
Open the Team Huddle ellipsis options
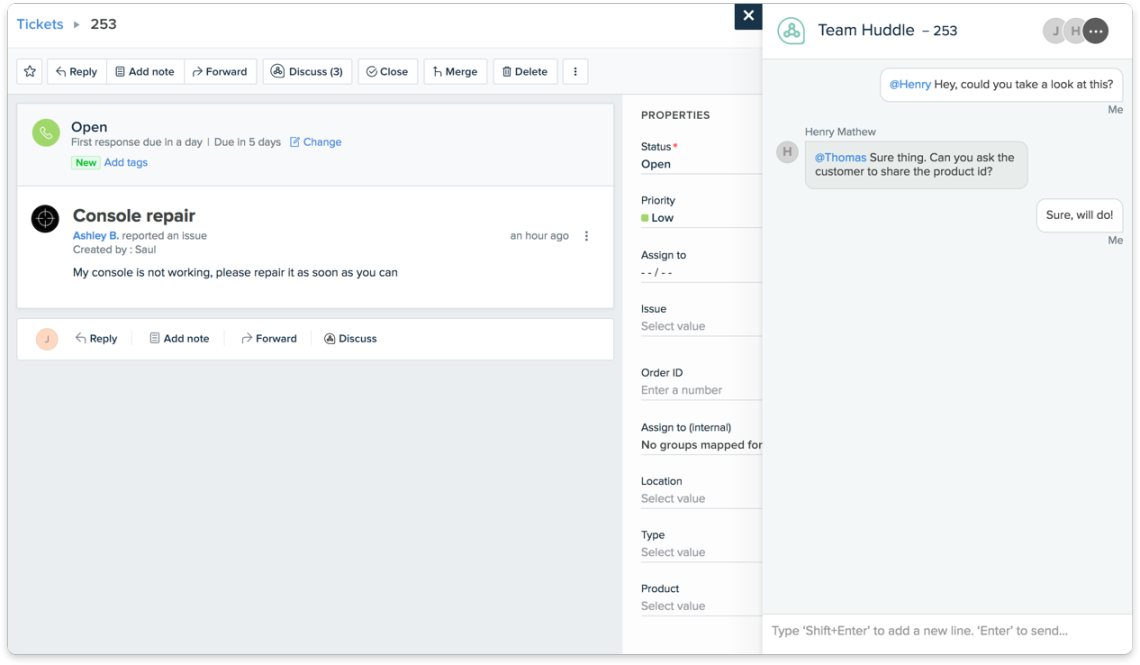click(1095, 31)
